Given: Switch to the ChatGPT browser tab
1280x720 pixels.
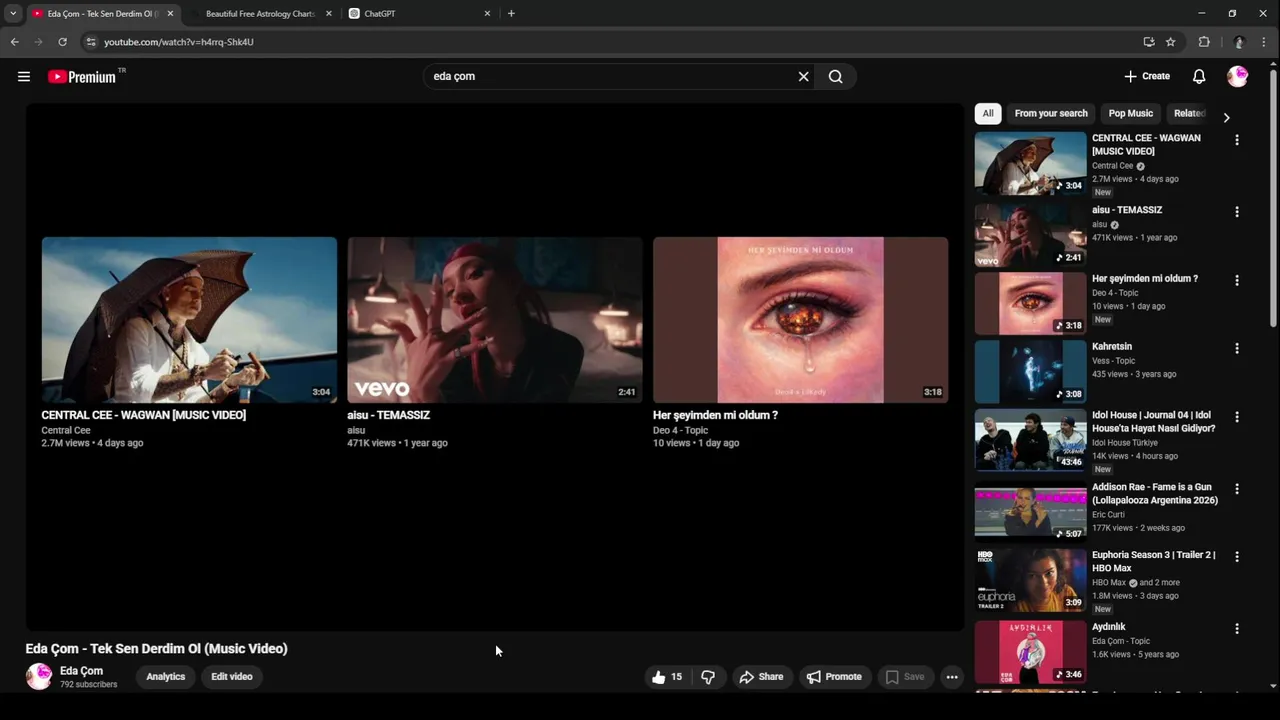Looking at the screenshot, I should 411,14.
